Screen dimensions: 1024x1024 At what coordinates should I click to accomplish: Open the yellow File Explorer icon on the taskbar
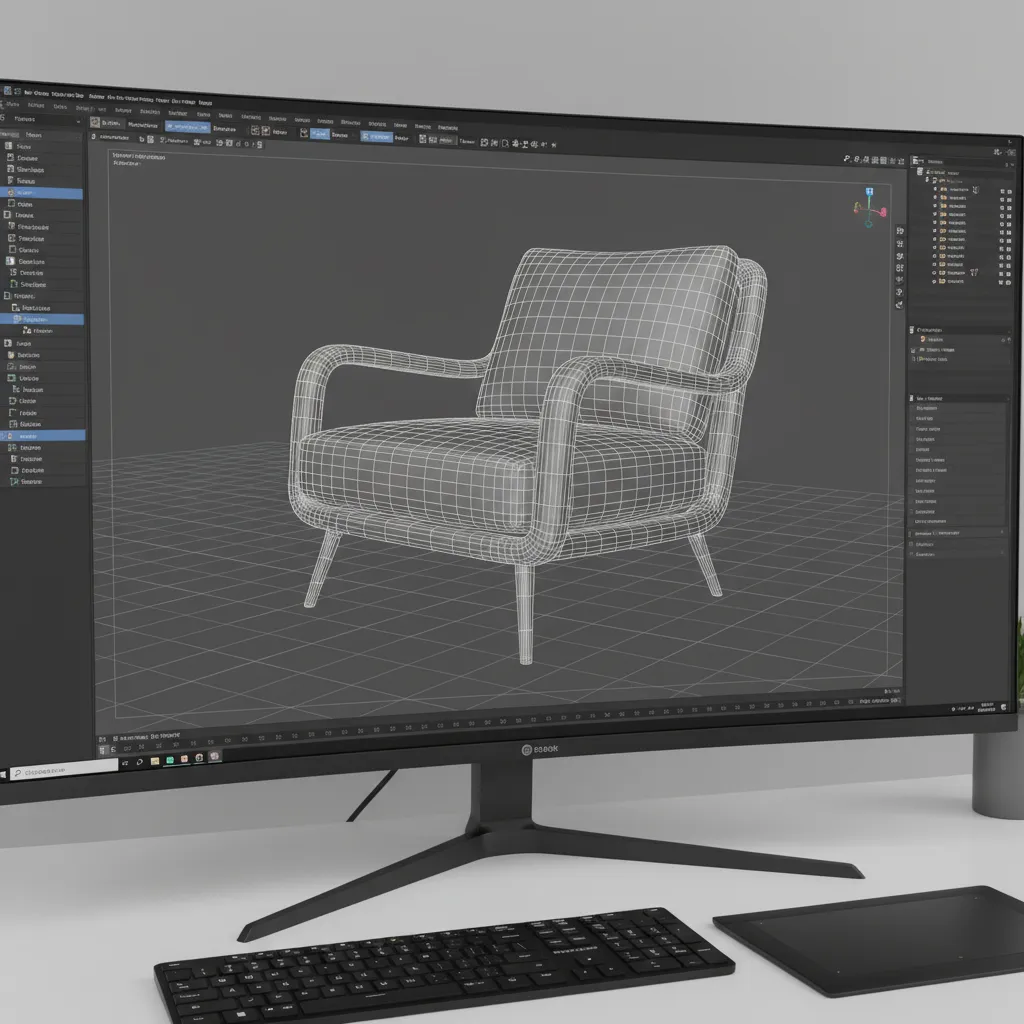tap(155, 761)
